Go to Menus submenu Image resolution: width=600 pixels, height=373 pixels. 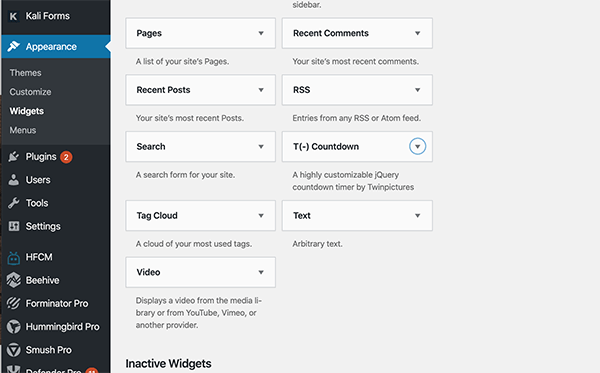23,130
